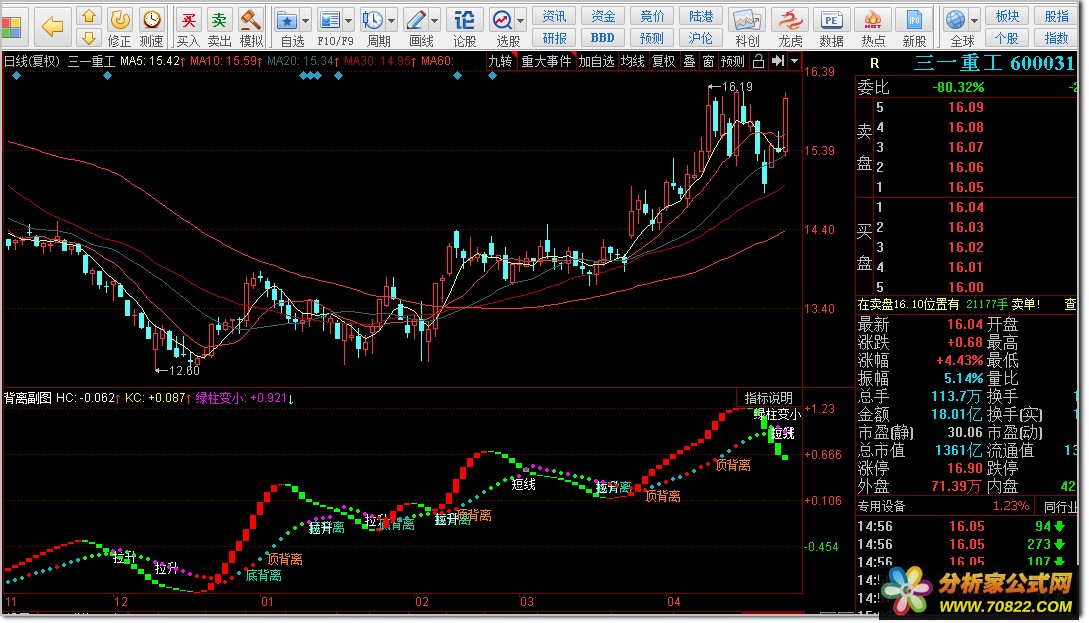1089x623 pixels.
Task: Open the 修正 refresh tool
Action: pos(119,28)
